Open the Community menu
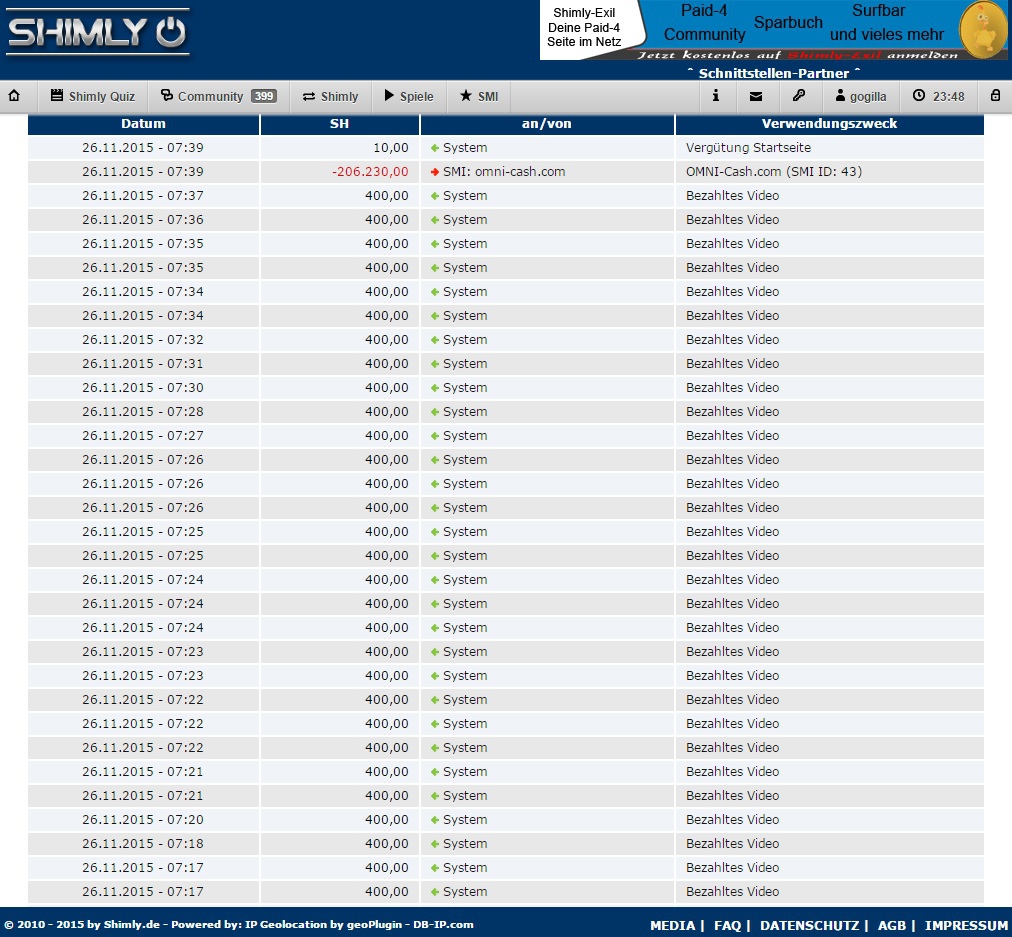The width and height of the screenshot is (1012, 937). point(218,96)
